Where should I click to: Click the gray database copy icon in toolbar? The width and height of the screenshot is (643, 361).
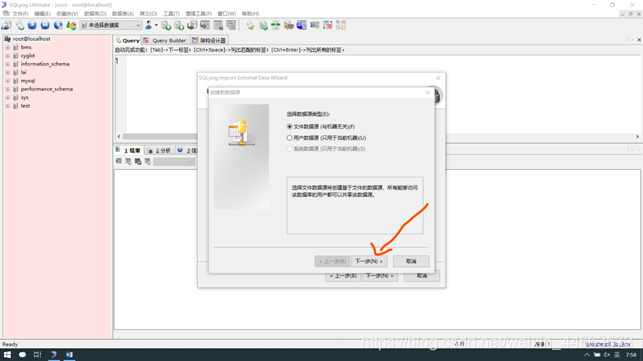(x=192, y=25)
